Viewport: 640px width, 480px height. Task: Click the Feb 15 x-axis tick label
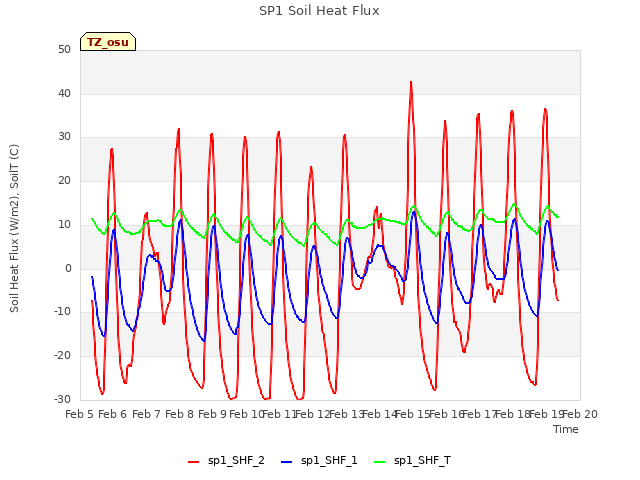click(x=413, y=414)
